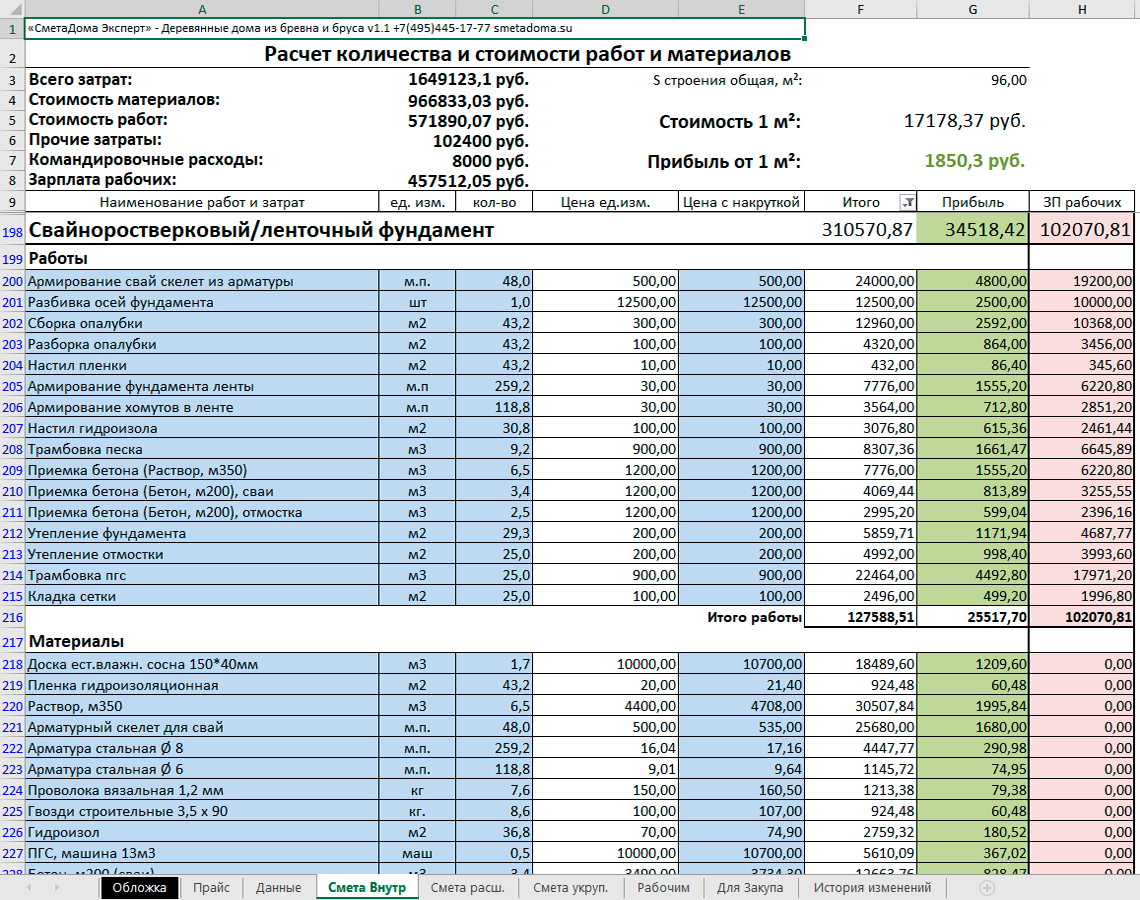Image resolution: width=1140 pixels, height=900 pixels.
Task: View the История изменений sheet tab
Action: [872, 887]
